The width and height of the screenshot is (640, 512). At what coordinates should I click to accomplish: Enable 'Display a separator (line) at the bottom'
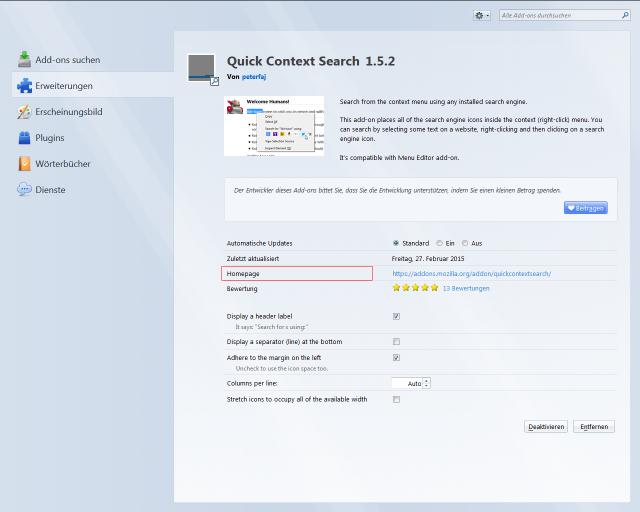click(x=396, y=342)
